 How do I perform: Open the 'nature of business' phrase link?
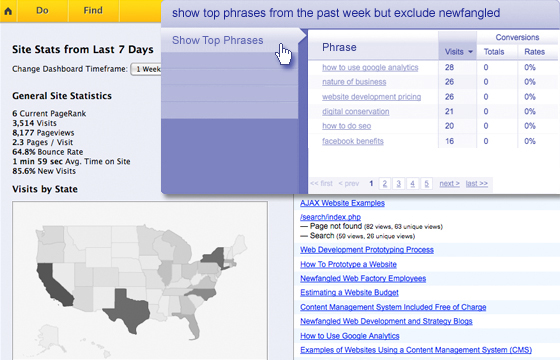354,82
